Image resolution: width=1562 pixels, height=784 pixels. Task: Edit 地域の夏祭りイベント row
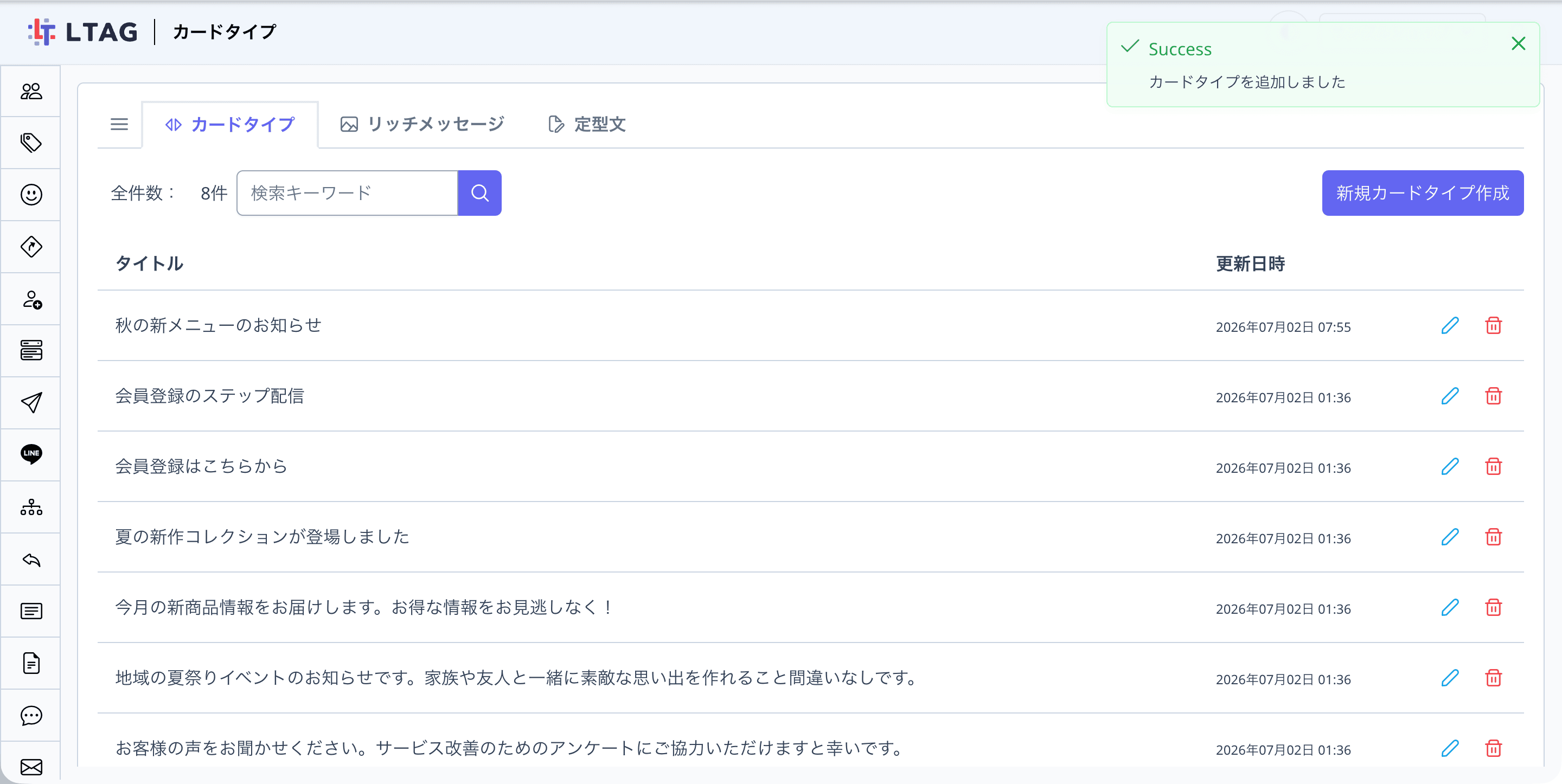(x=1449, y=677)
